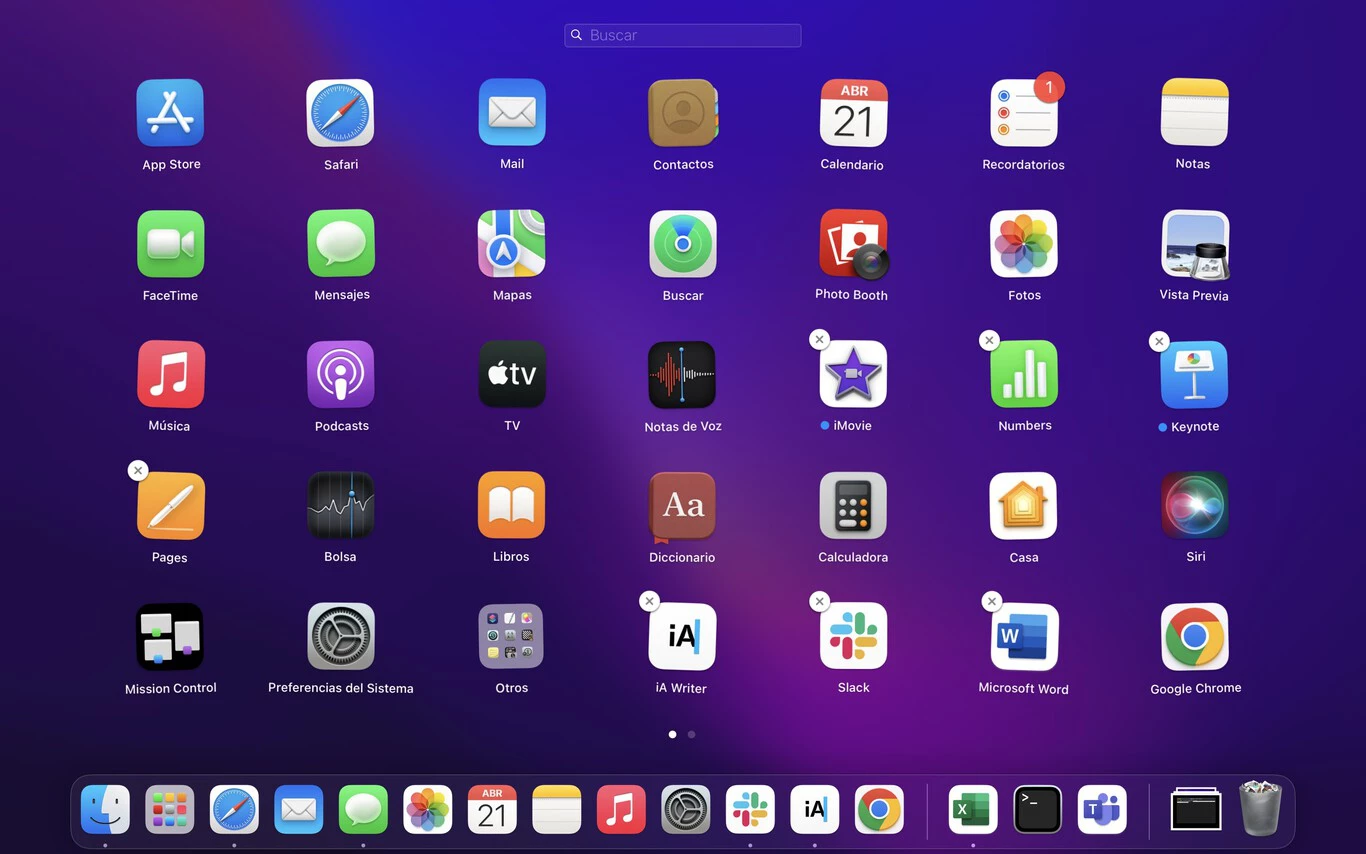Launch the Apple TV app
The image size is (1366, 854).
coord(512,374)
